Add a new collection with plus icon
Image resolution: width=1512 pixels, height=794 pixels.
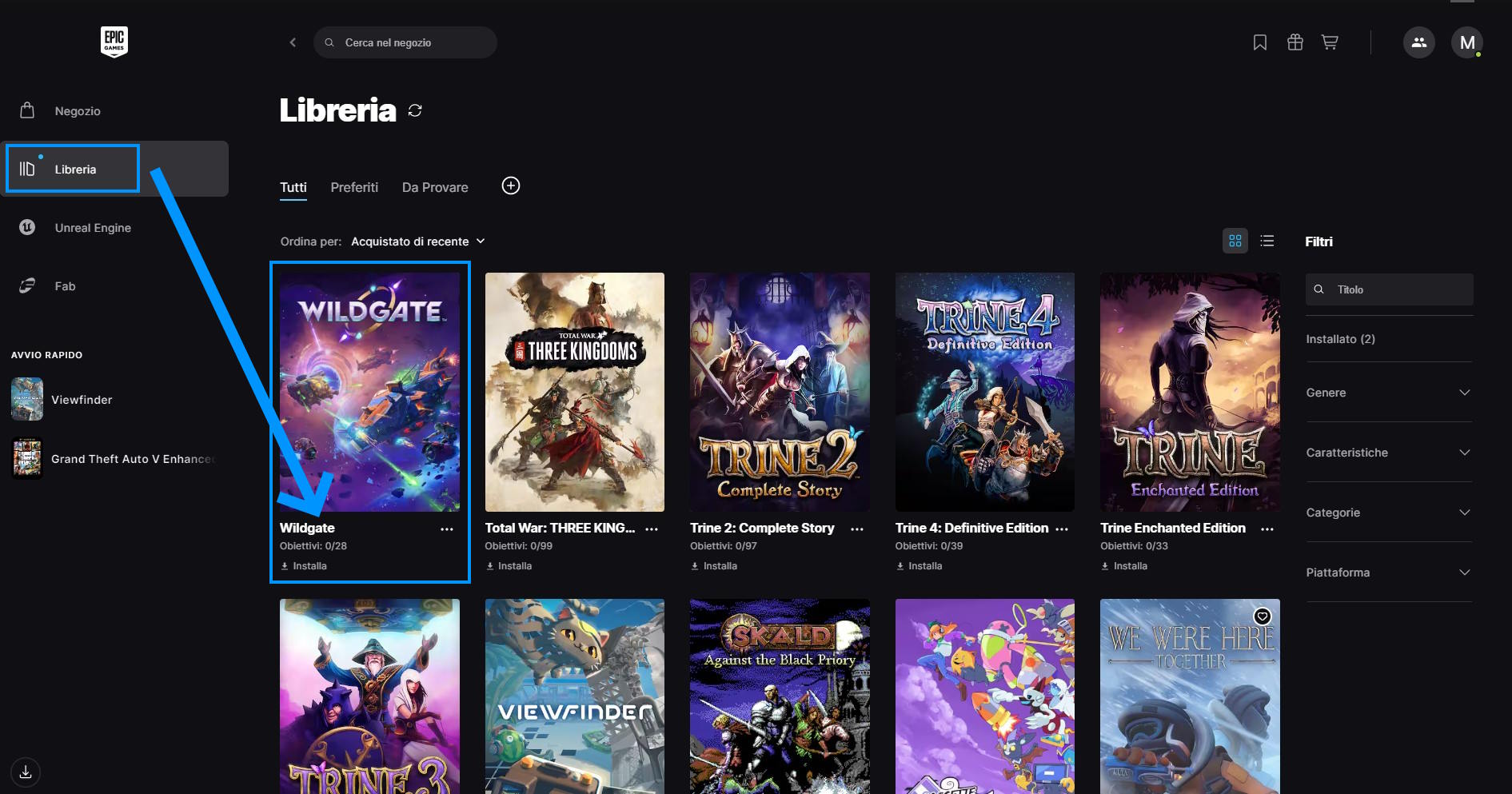tap(510, 186)
